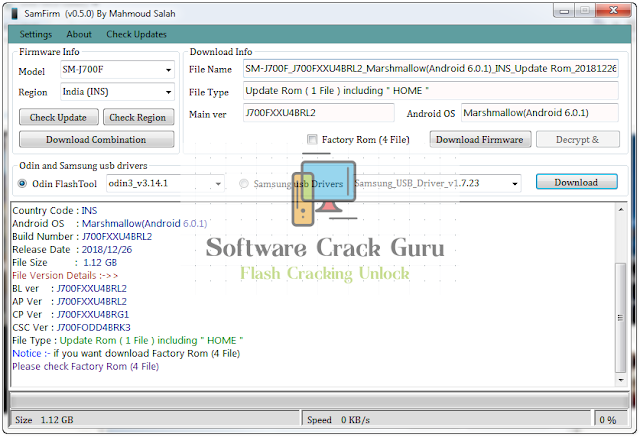Image resolution: width=640 pixels, height=437 pixels.
Task: Click the download progress bar
Action: [319, 400]
